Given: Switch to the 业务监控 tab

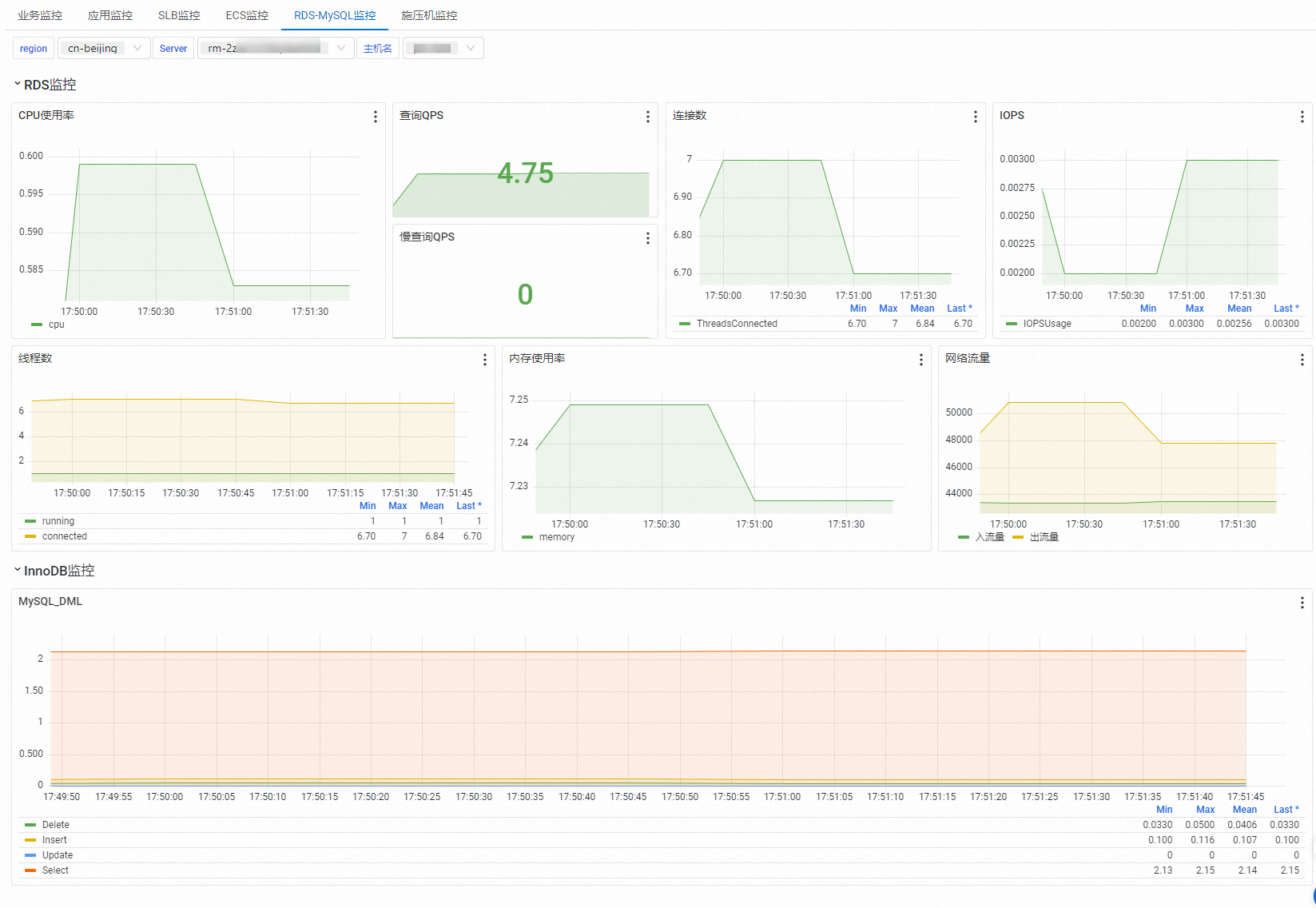Looking at the screenshot, I should tap(40, 15).
